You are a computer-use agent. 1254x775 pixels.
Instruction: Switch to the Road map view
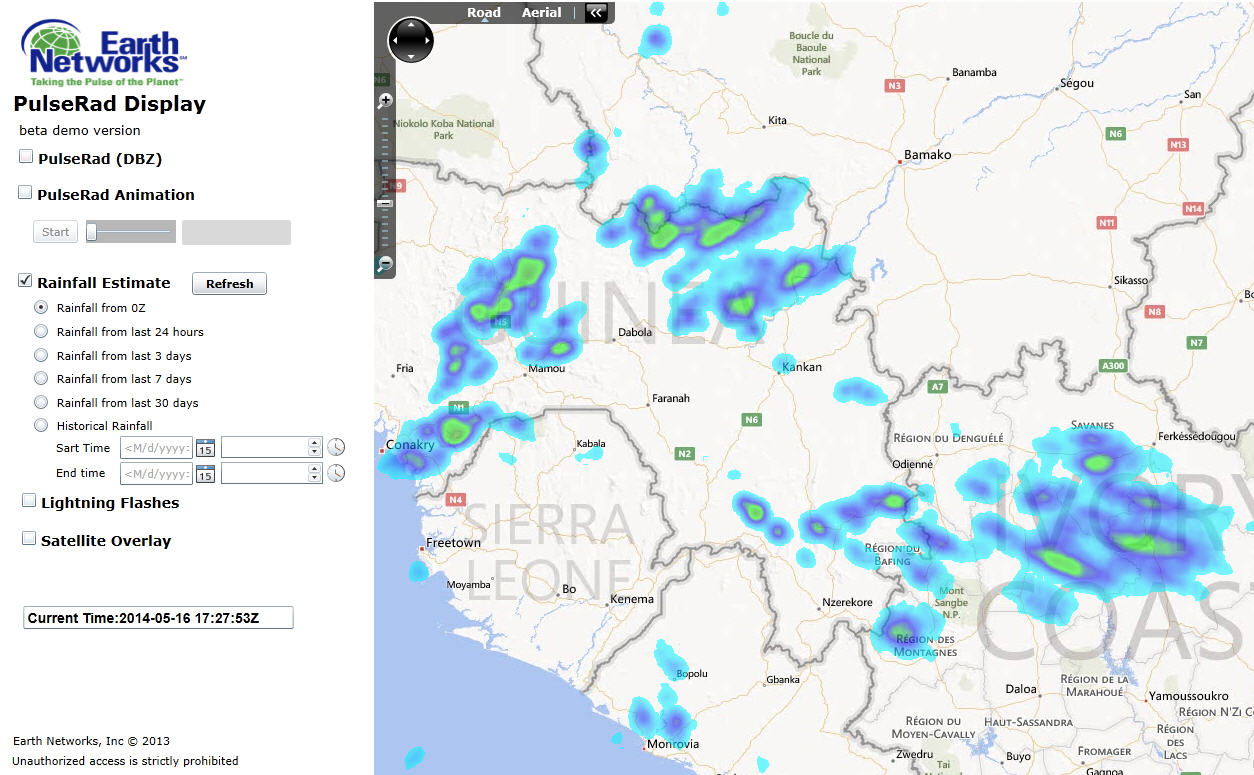(x=484, y=13)
